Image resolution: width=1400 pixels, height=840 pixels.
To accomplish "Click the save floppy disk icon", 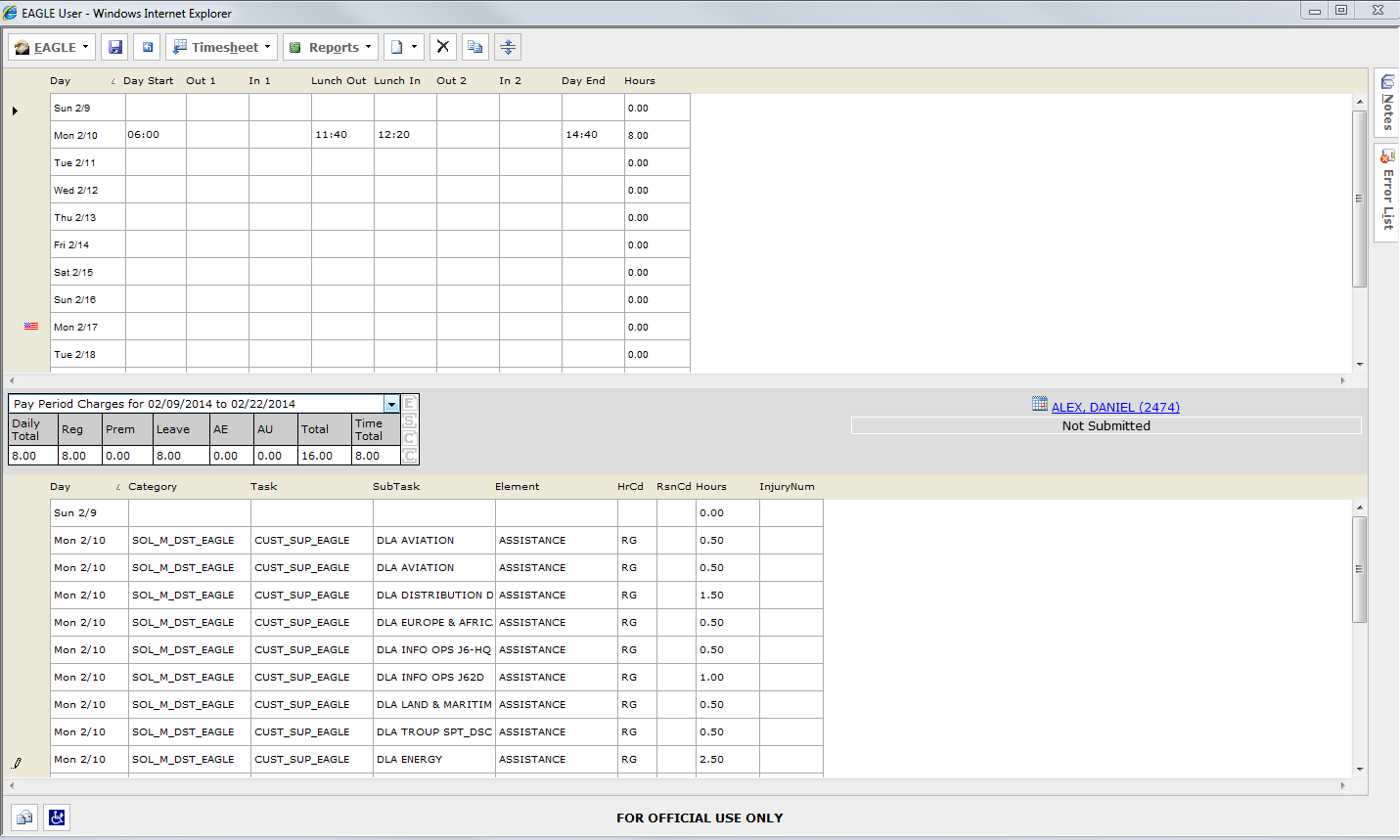I will (x=115, y=47).
